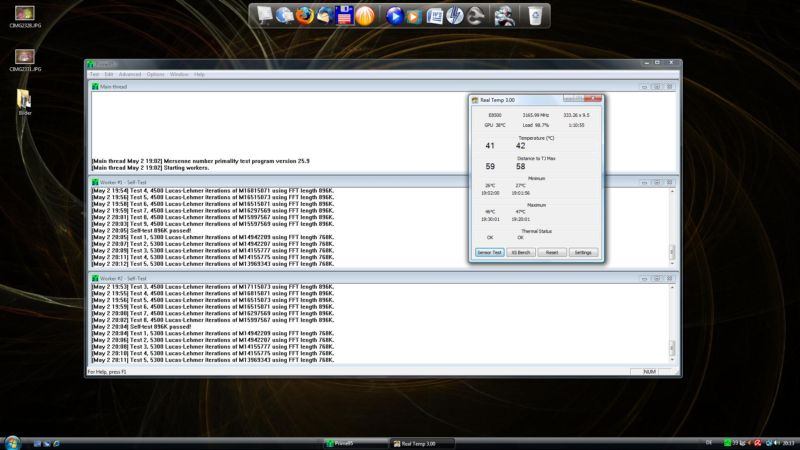Open Prime95 Window menu

(179, 74)
